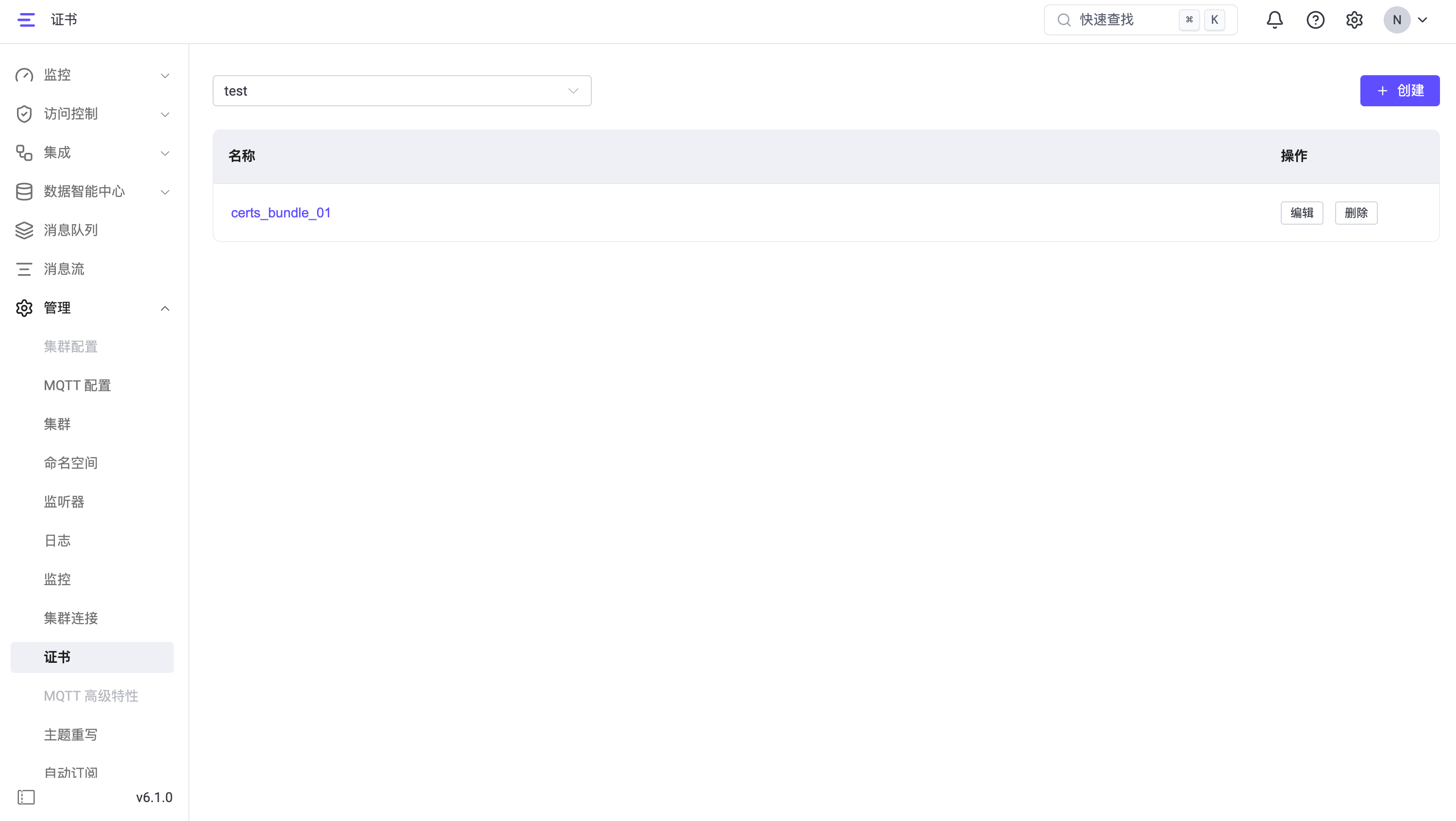Collapse the 管理 management section
Viewport: 1456px width, 821px height.
165,308
